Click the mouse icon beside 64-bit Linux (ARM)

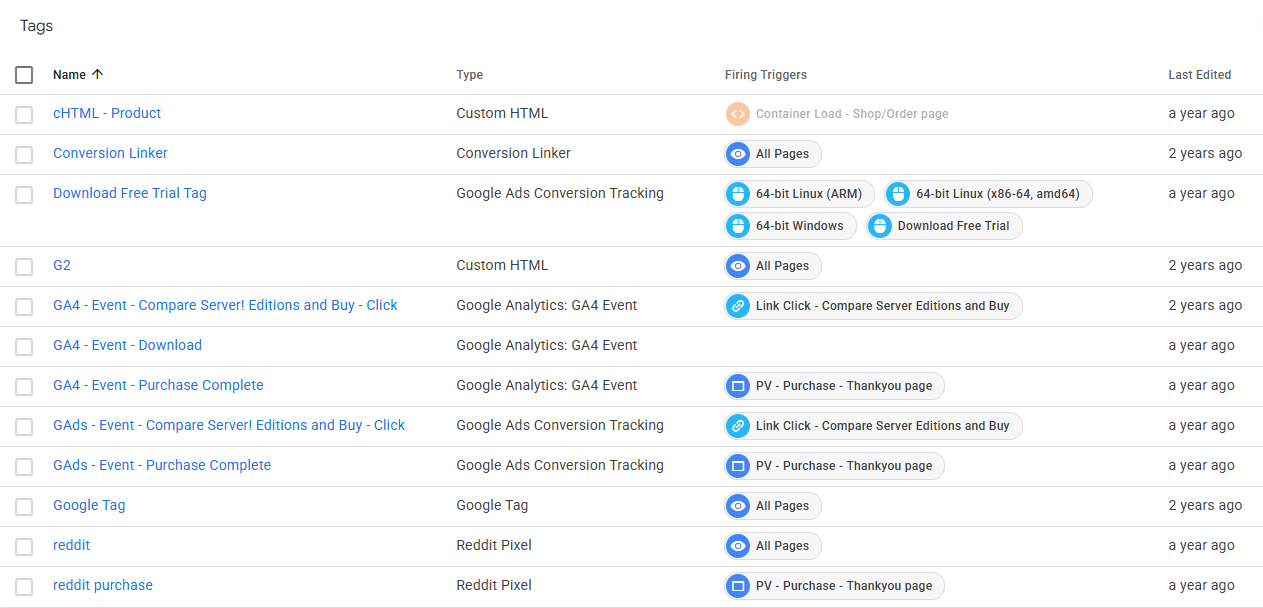pos(738,194)
